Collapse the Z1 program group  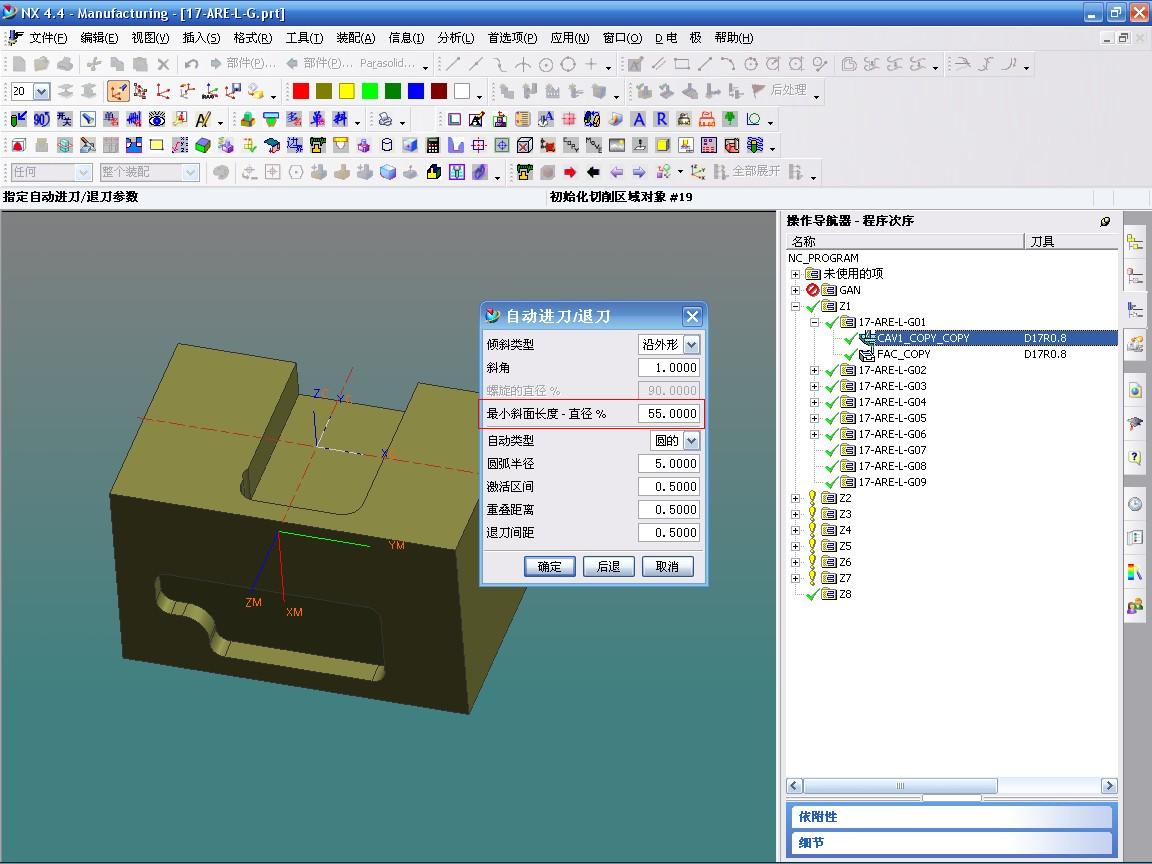[x=795, y=306]
